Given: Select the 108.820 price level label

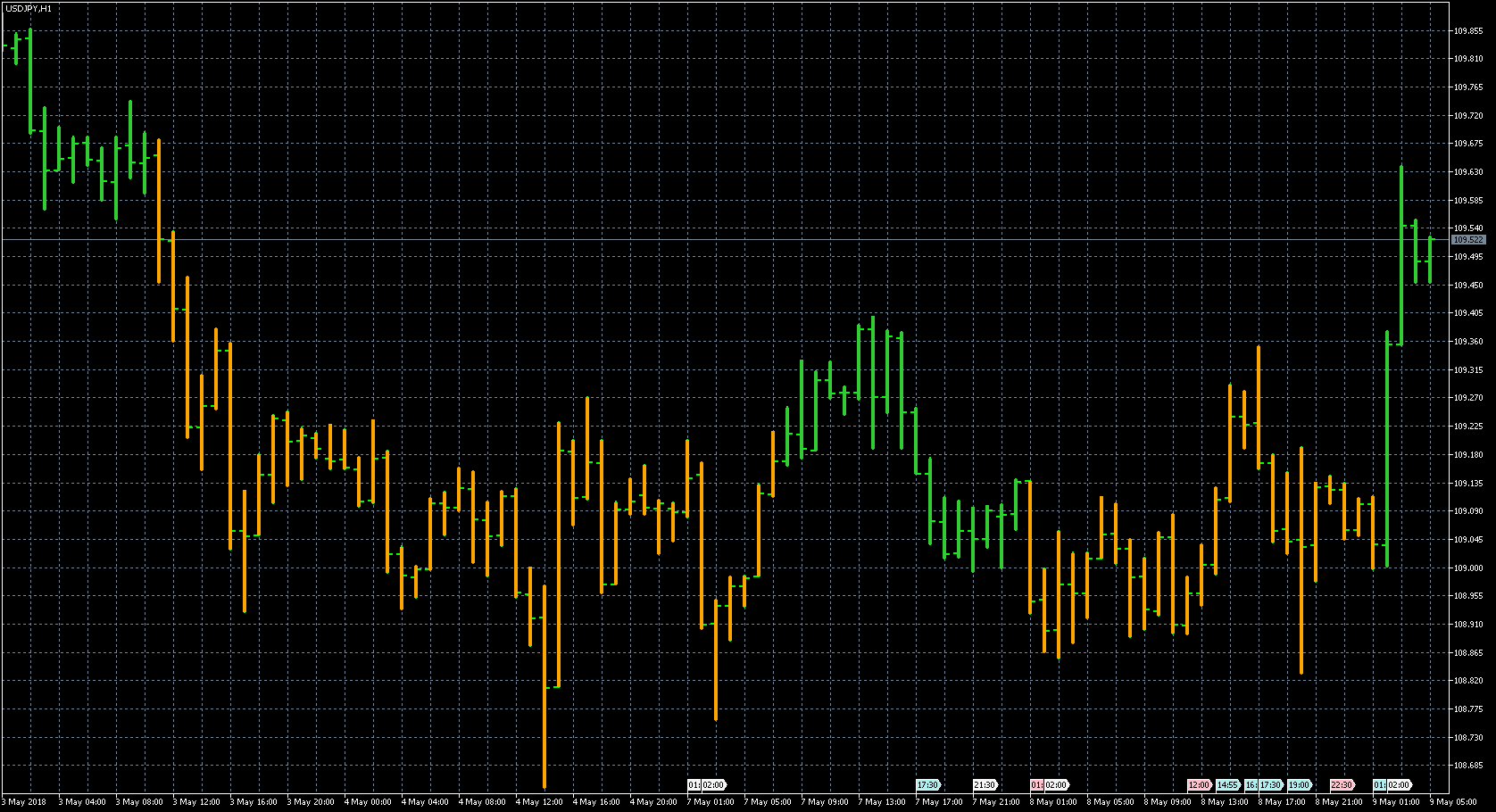Looking at the screenshot, I should (1467, 681).
